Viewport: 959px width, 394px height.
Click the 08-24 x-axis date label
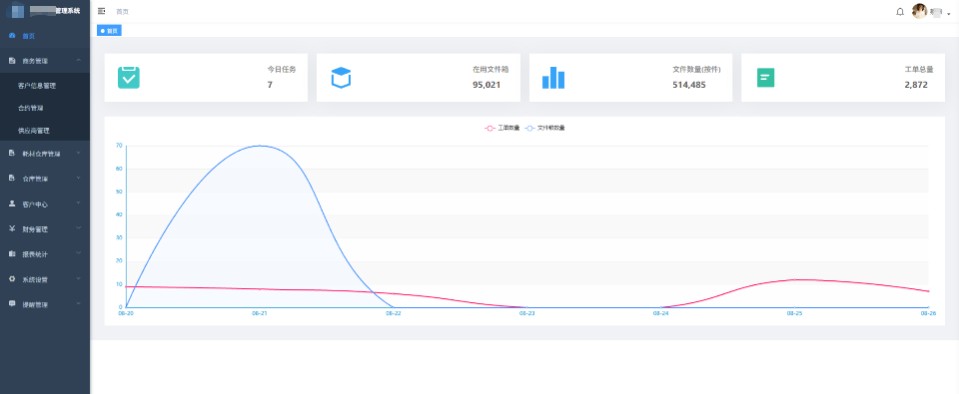661,313
